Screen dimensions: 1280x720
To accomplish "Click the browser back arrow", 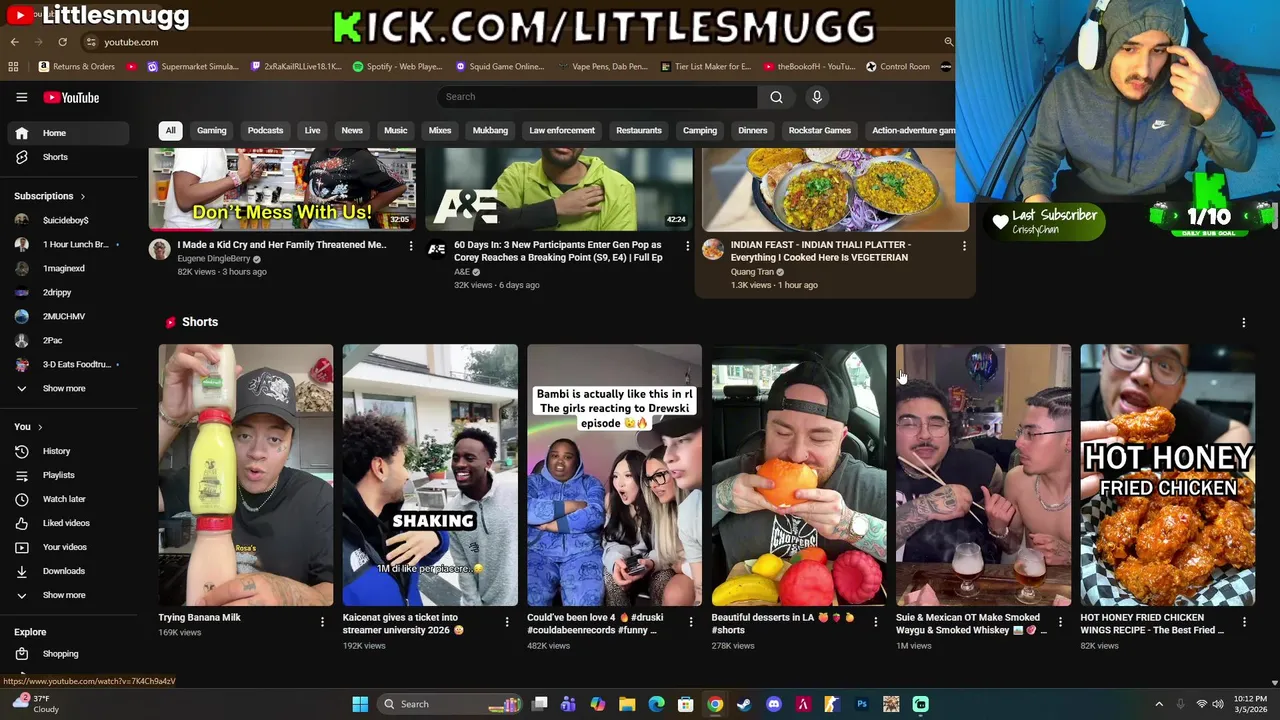I will [14, 42].
